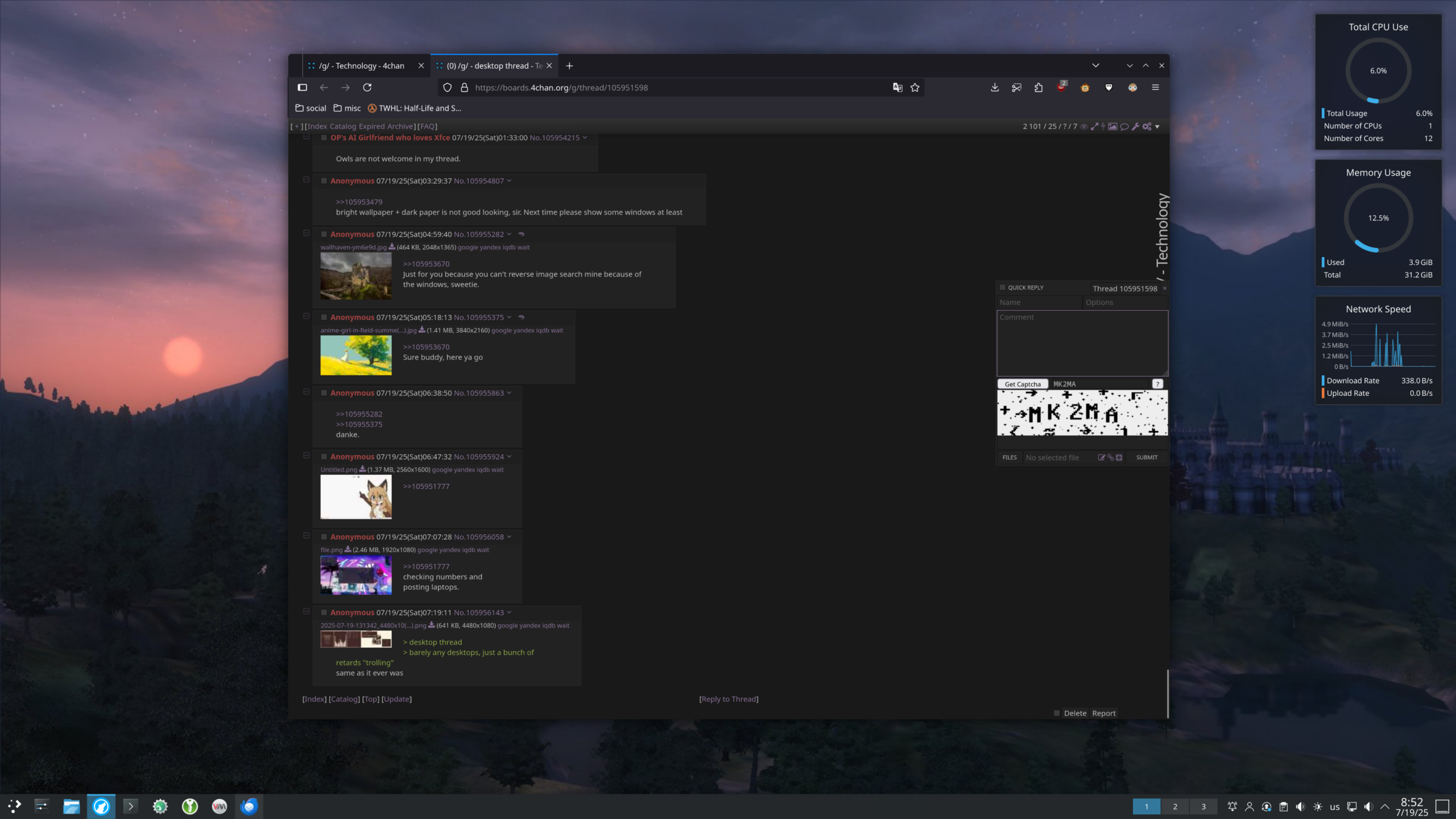Open the menu arrow on post No.105956058
The image size is (1456, 819).
click(509, 537)
